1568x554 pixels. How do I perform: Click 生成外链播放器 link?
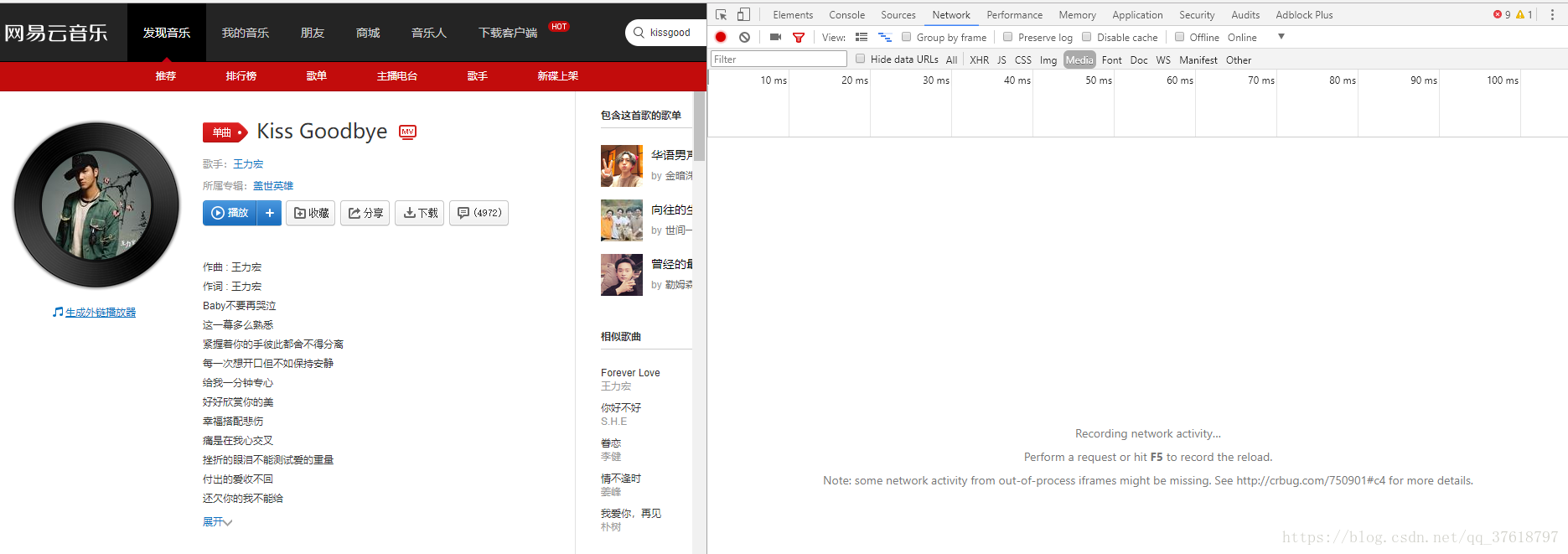pos(101,312)
